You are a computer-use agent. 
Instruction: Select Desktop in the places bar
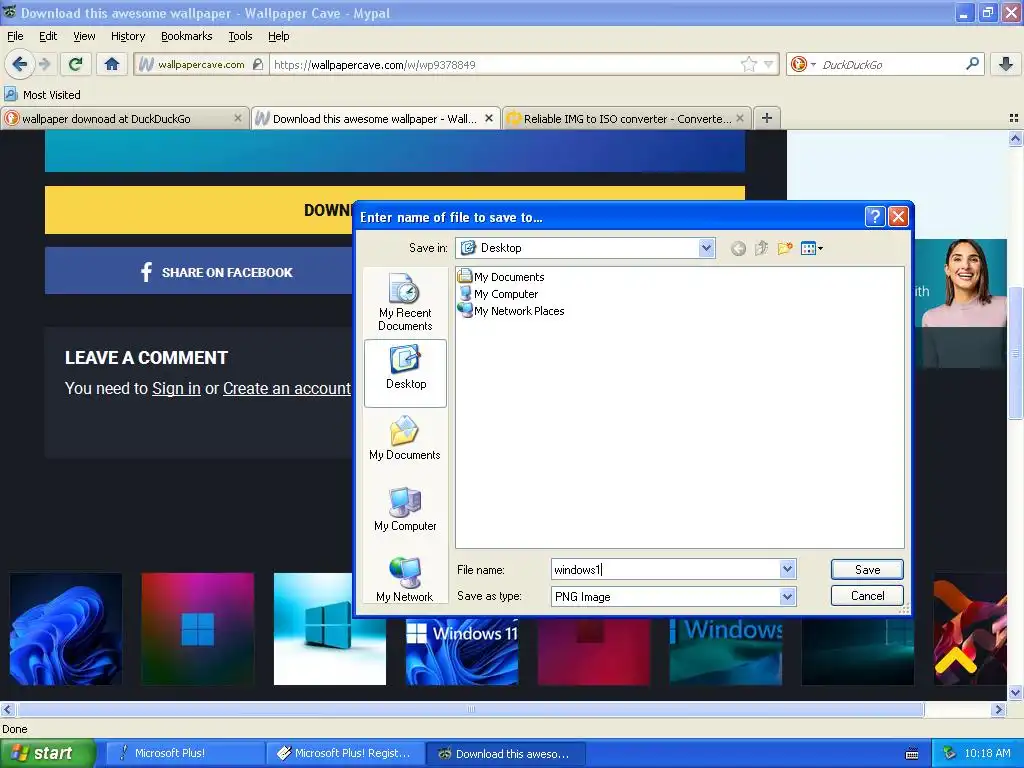click(x=405, y=373)
